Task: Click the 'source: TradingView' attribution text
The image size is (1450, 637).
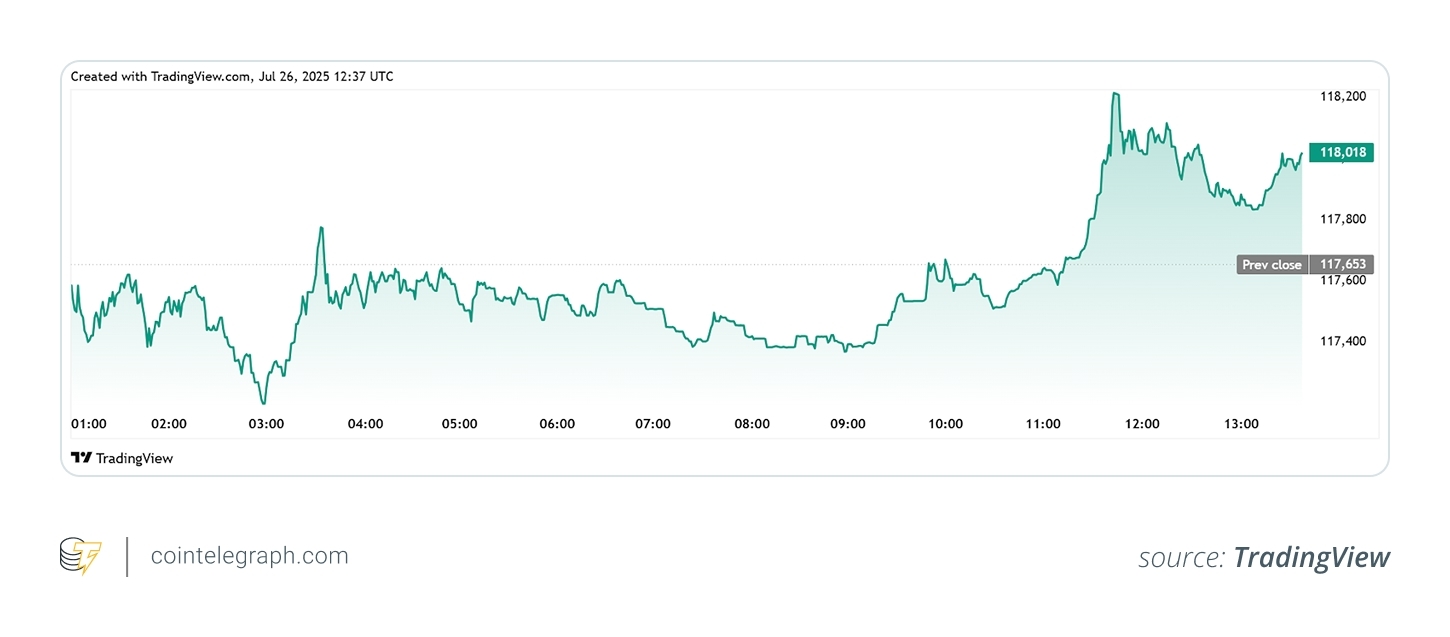Action: click(x=1264, y=558)
